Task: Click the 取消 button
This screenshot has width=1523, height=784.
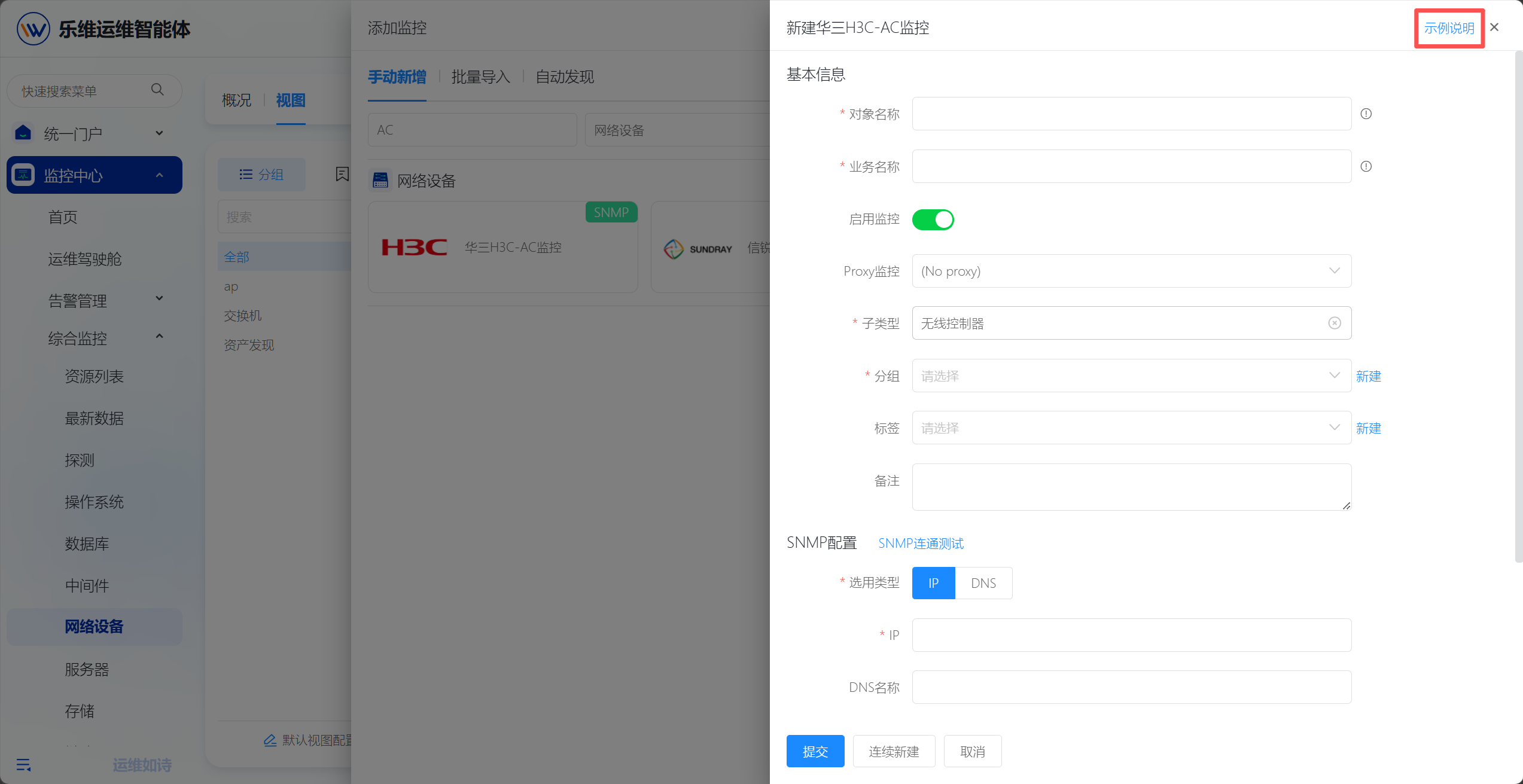Action: (x=972, y=751)
